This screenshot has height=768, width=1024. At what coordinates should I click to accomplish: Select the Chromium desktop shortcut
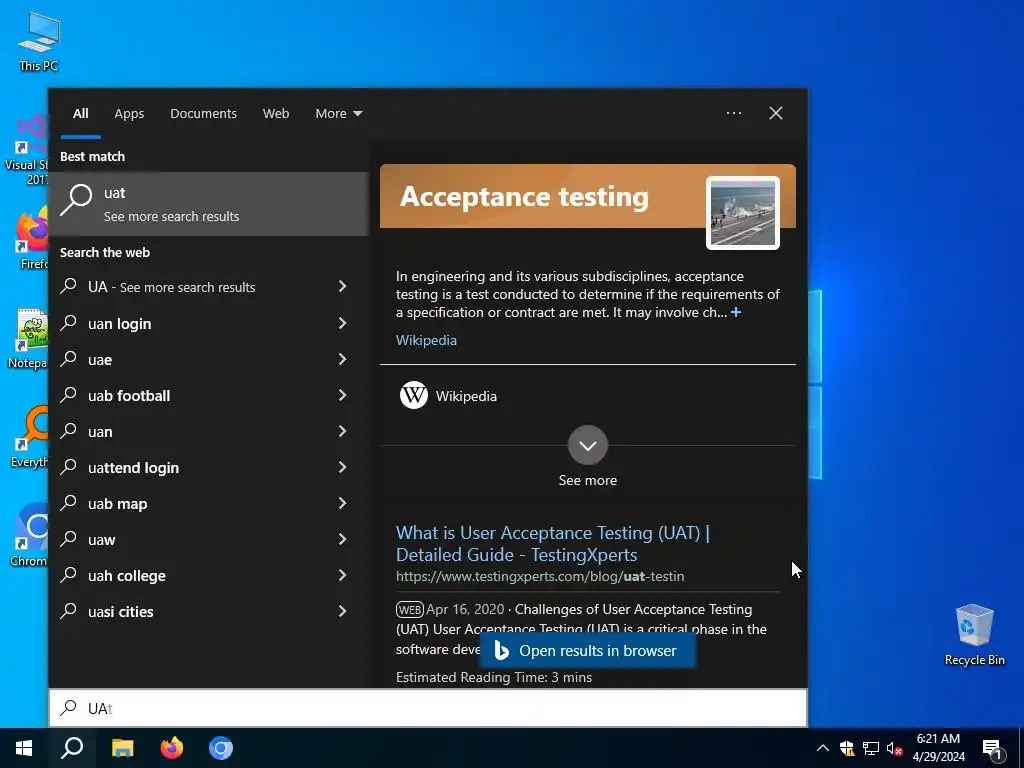(x=29, y=536)
